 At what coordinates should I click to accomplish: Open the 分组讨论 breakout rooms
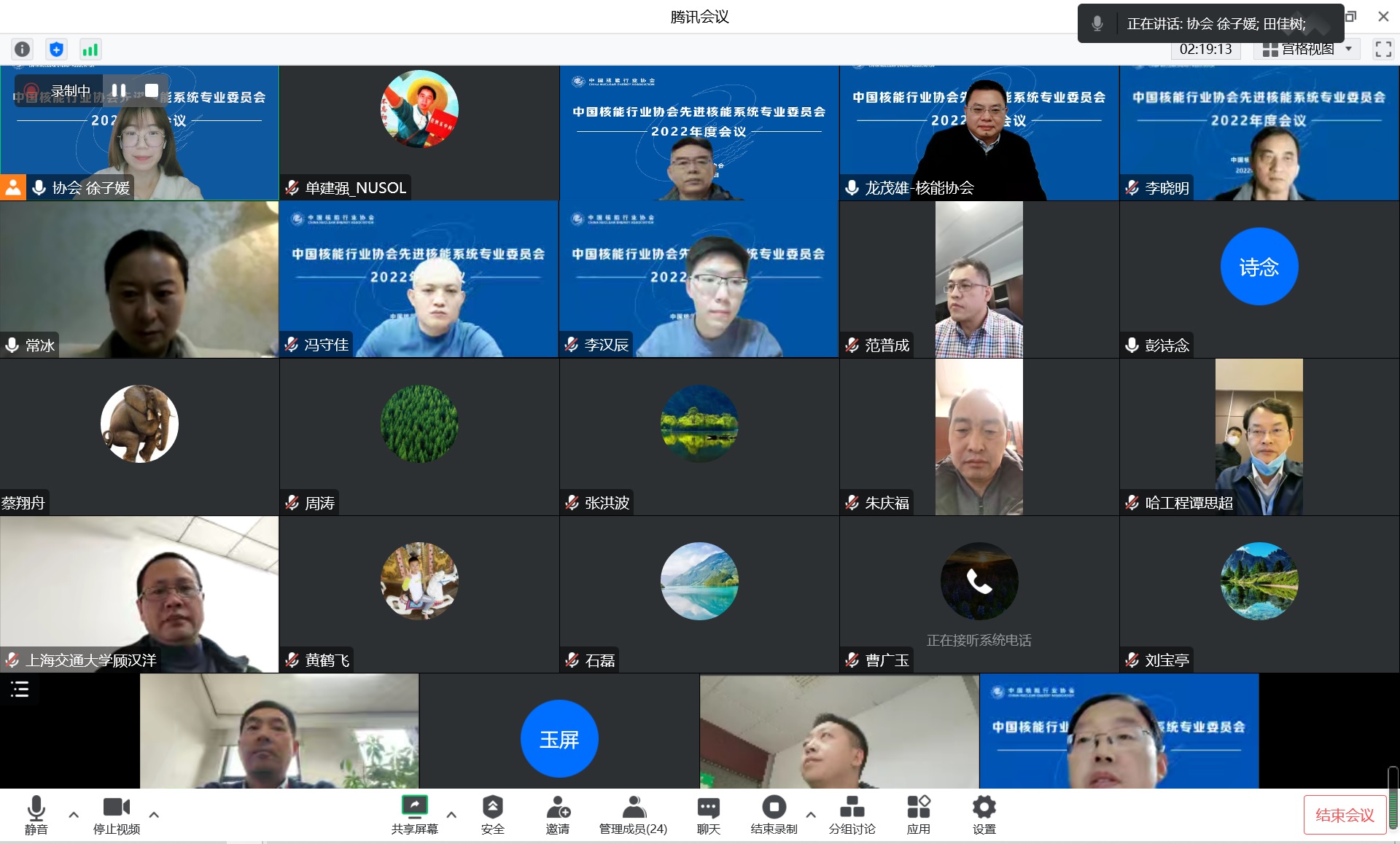click(x=852, y=814)
